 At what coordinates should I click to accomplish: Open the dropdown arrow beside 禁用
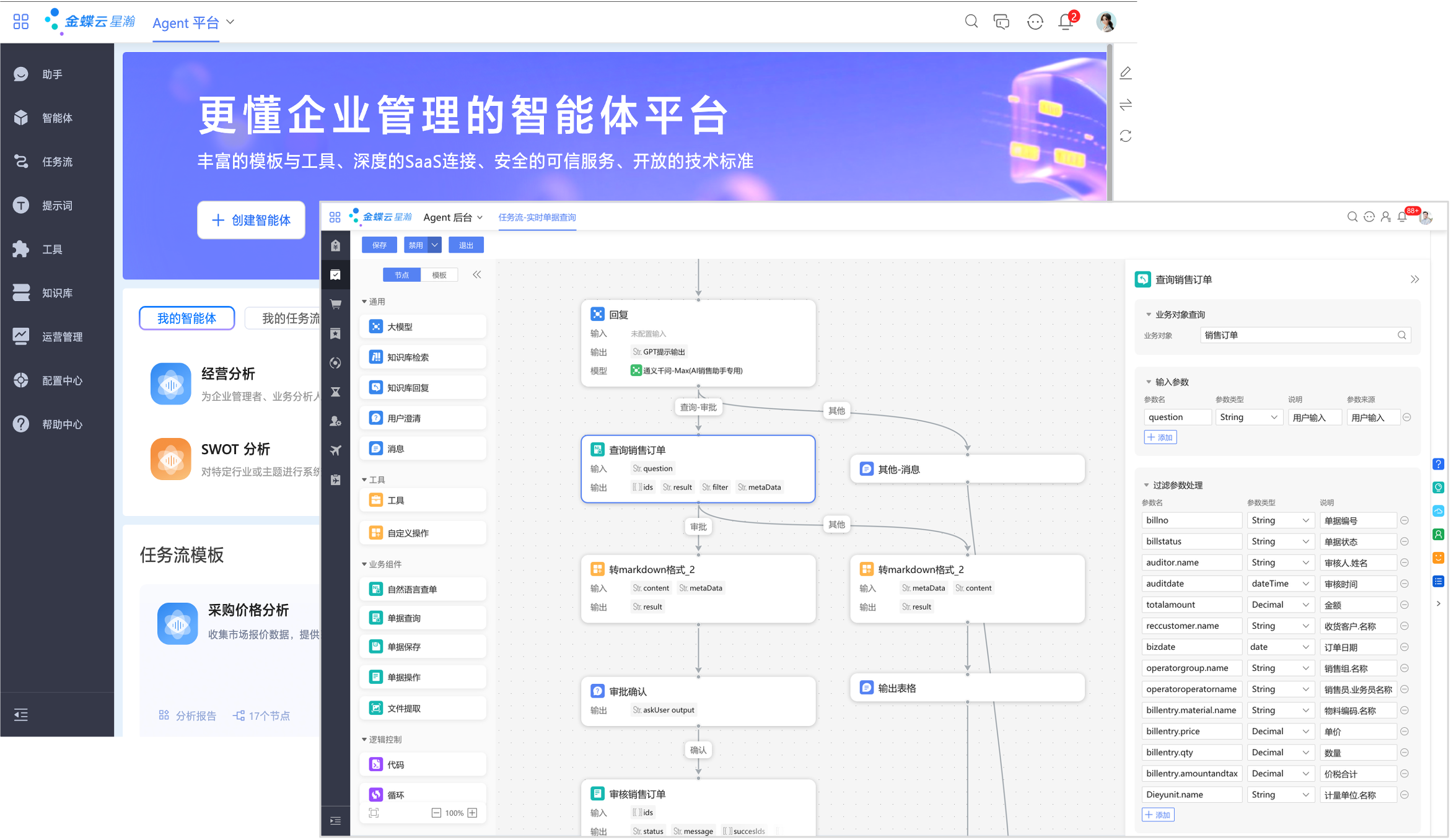click(x=435, y=245)
